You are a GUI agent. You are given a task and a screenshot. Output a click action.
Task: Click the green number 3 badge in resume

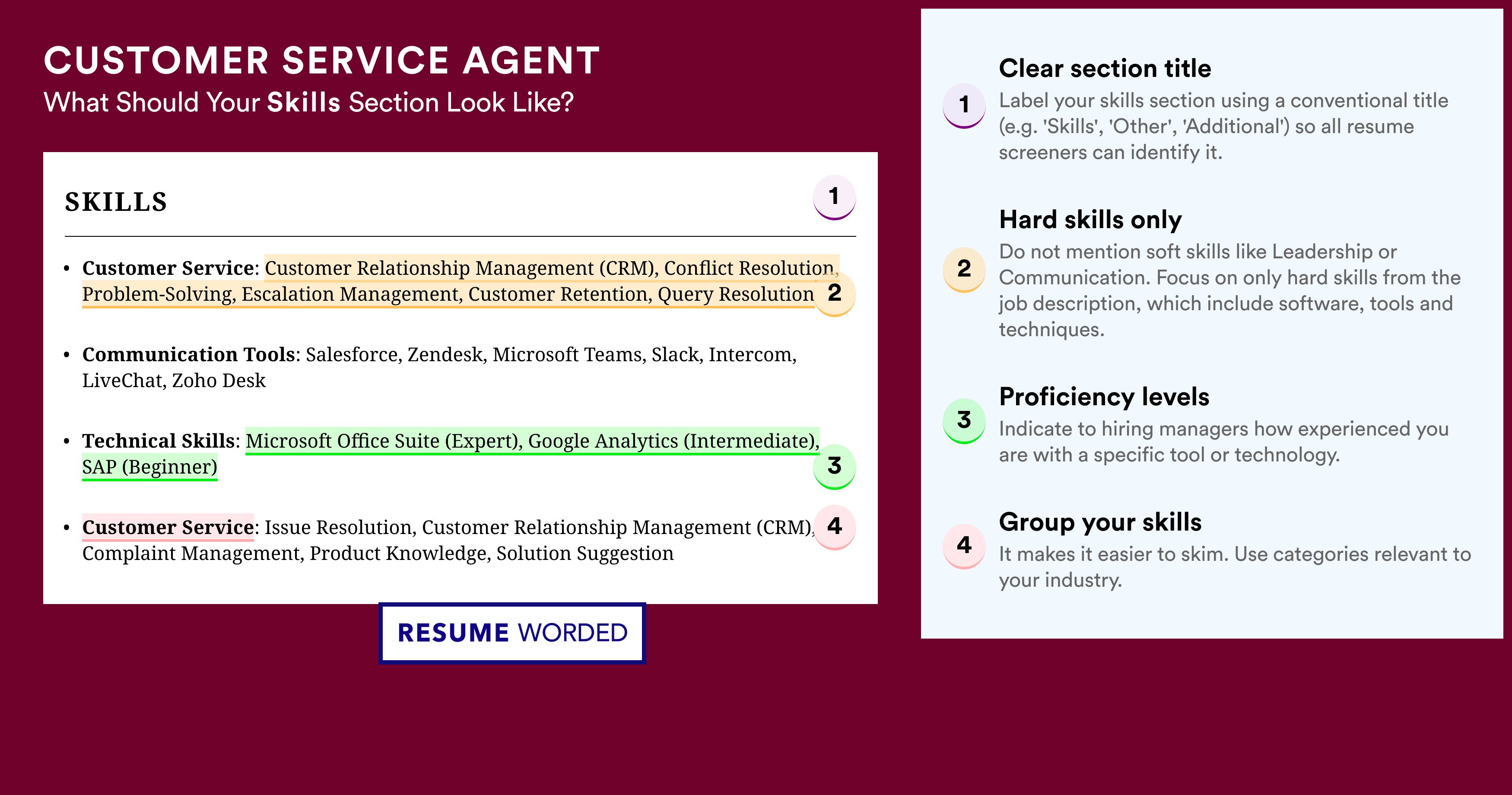click(834, 467)
